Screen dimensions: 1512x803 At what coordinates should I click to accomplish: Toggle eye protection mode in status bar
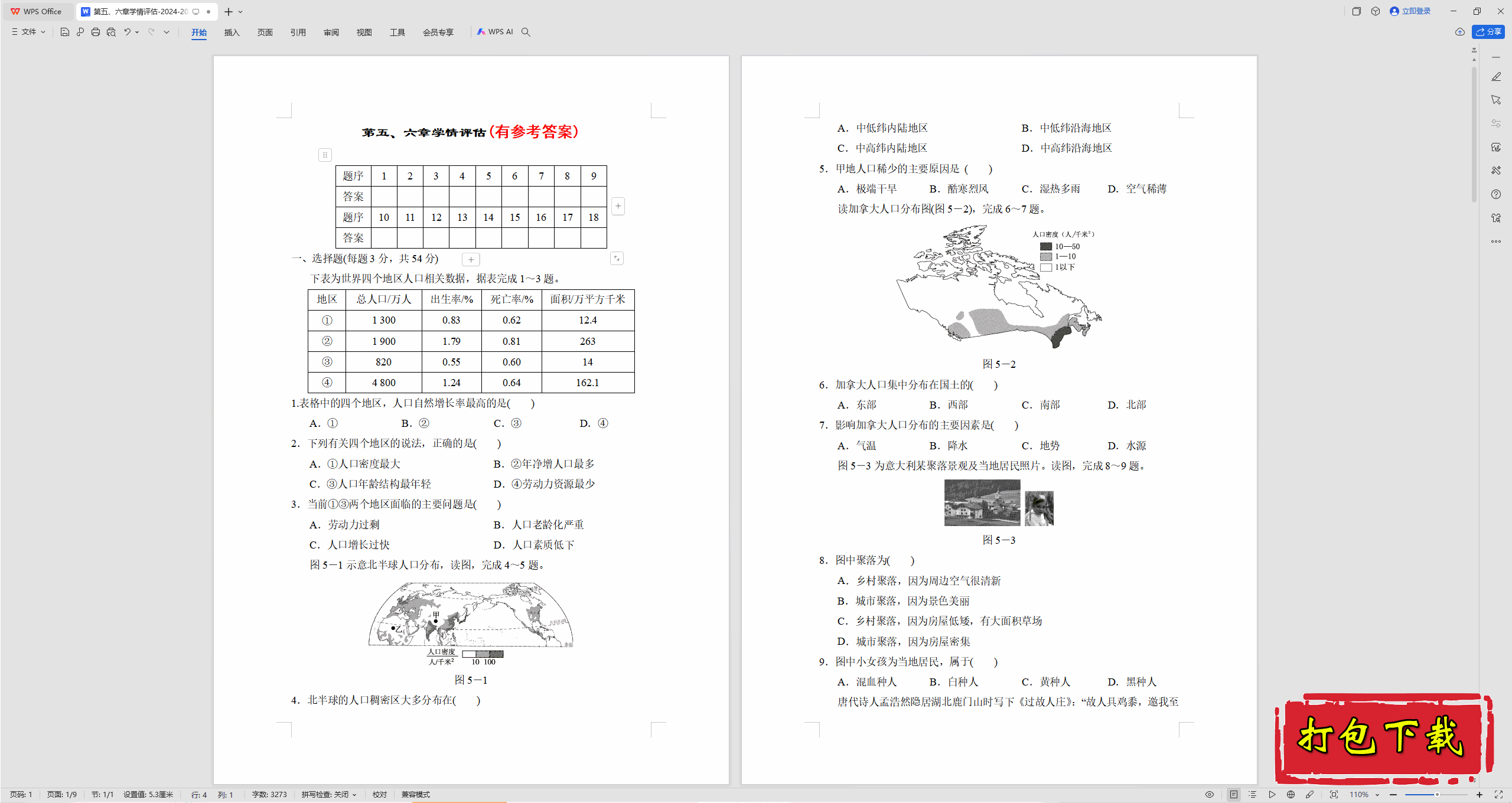(1210, 795)
